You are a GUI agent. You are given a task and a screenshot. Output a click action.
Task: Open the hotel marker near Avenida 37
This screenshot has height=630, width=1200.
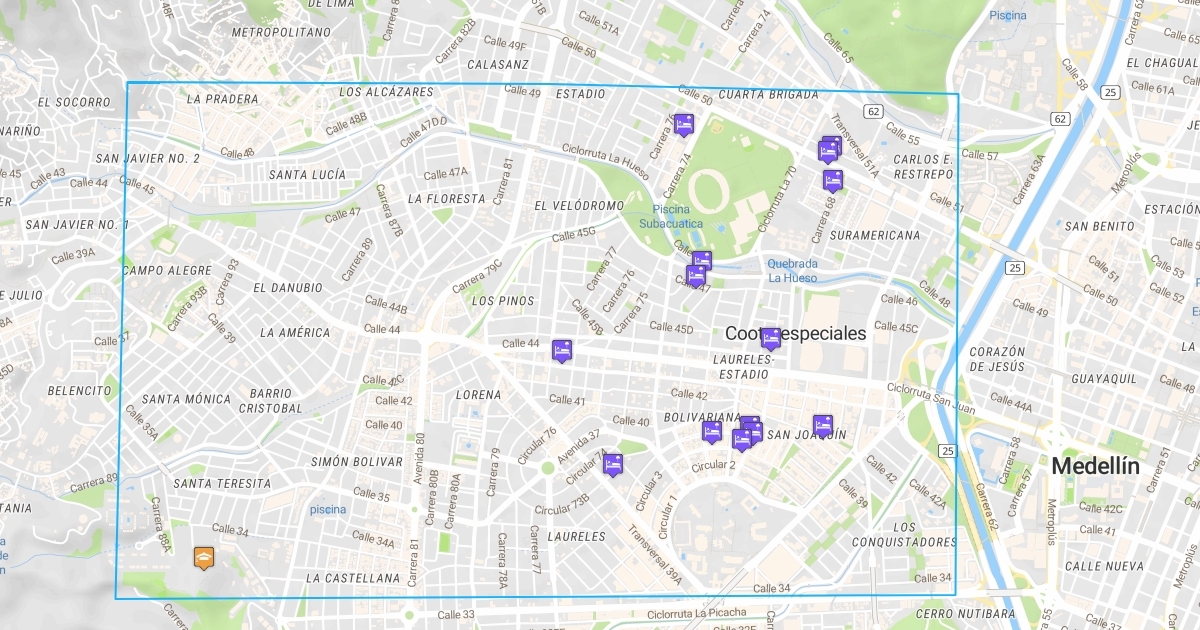point(613,463)
